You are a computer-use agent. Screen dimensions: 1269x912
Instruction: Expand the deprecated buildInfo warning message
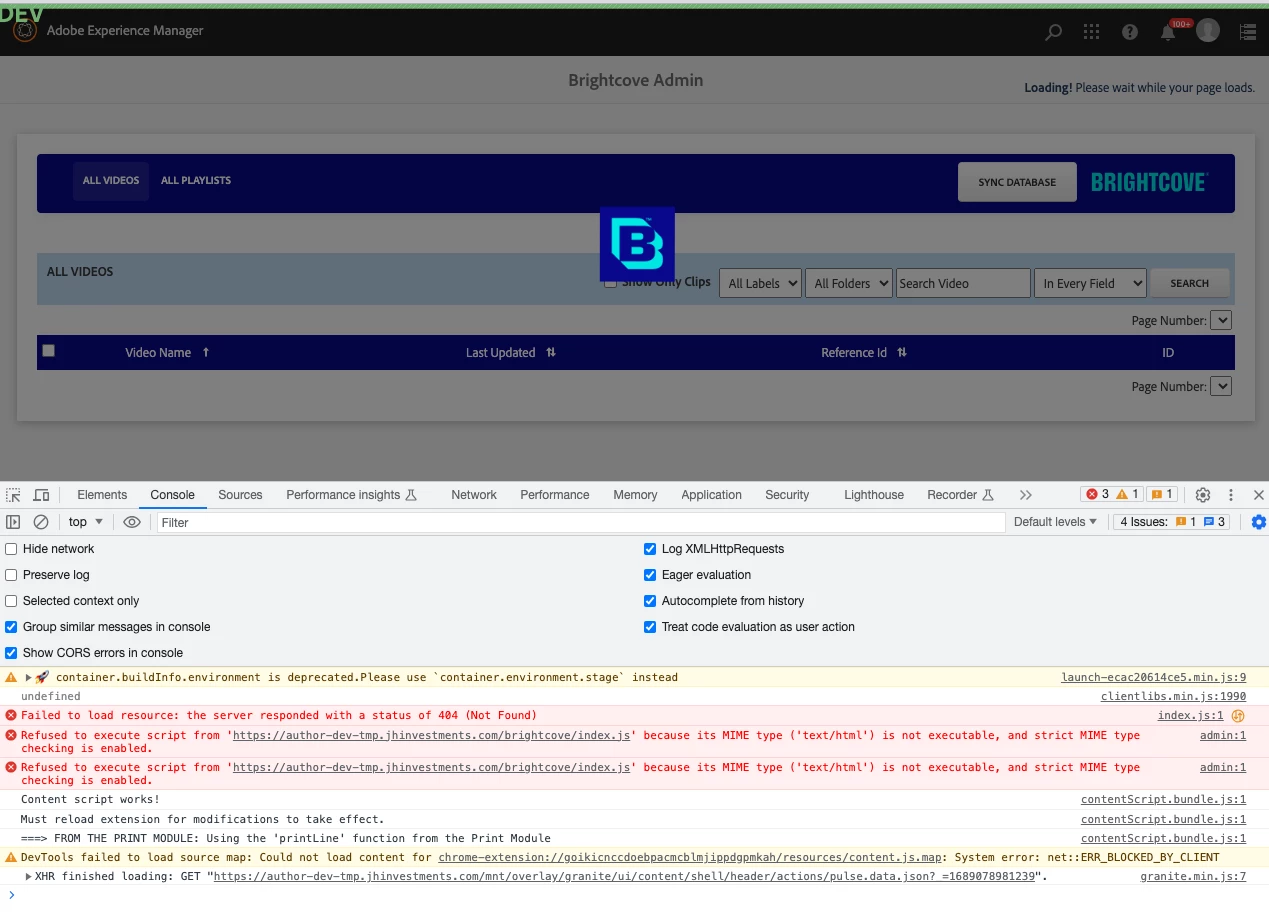[x=29, y=677]
